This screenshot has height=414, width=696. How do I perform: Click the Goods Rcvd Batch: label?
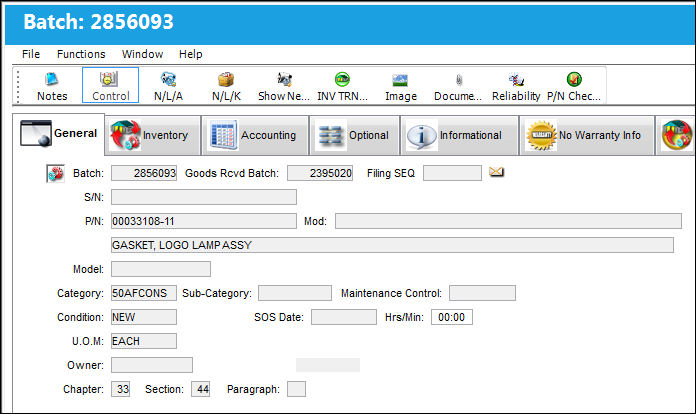point(232,173)
